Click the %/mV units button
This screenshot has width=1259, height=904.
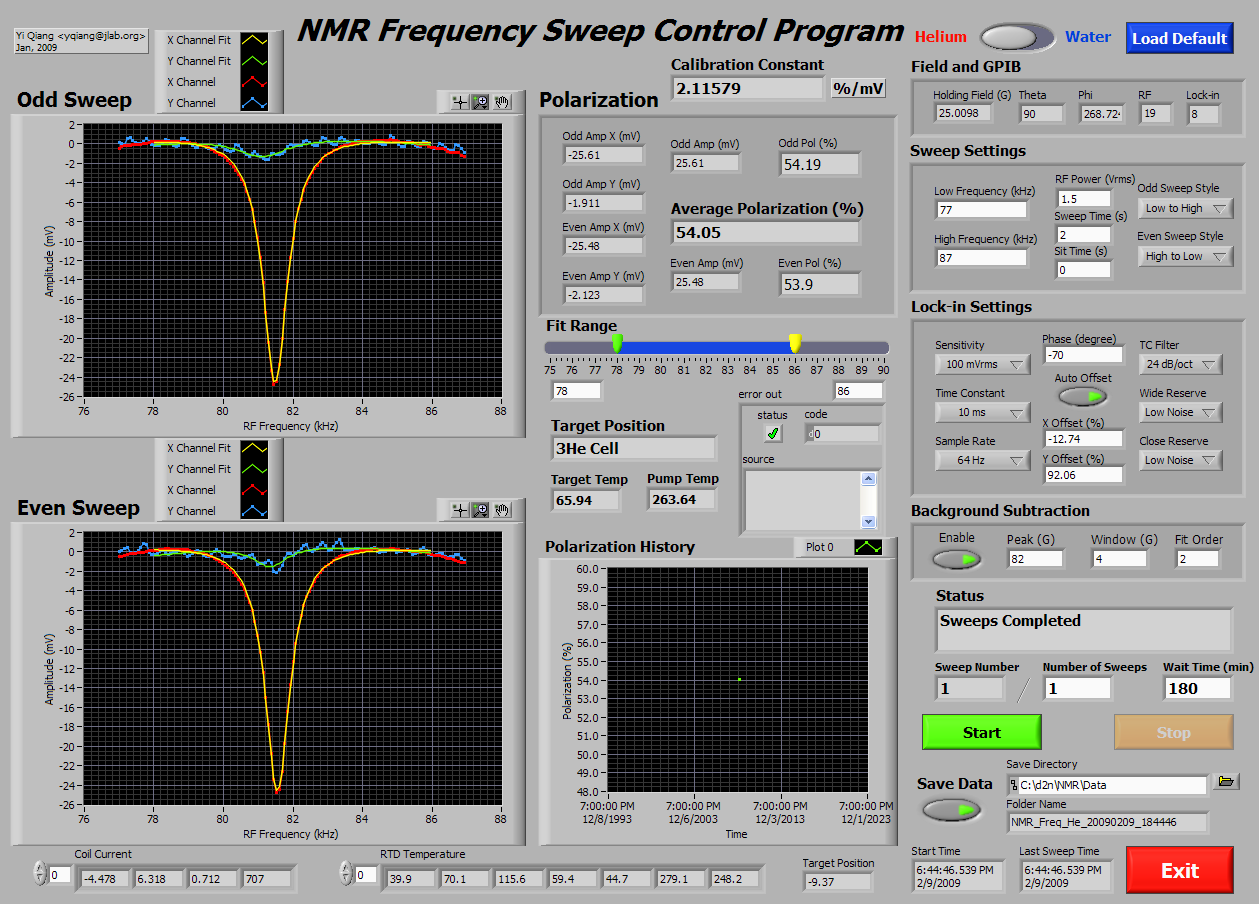(859, 88)
